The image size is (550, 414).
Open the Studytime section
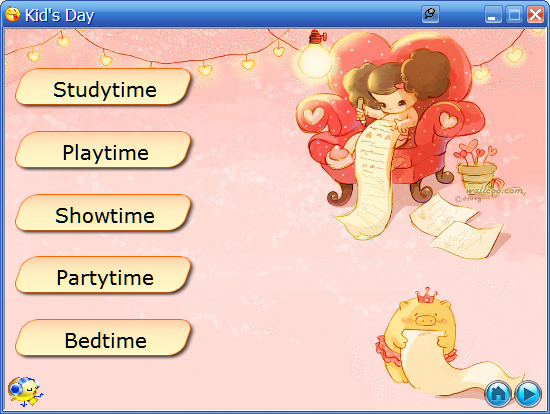103,87
